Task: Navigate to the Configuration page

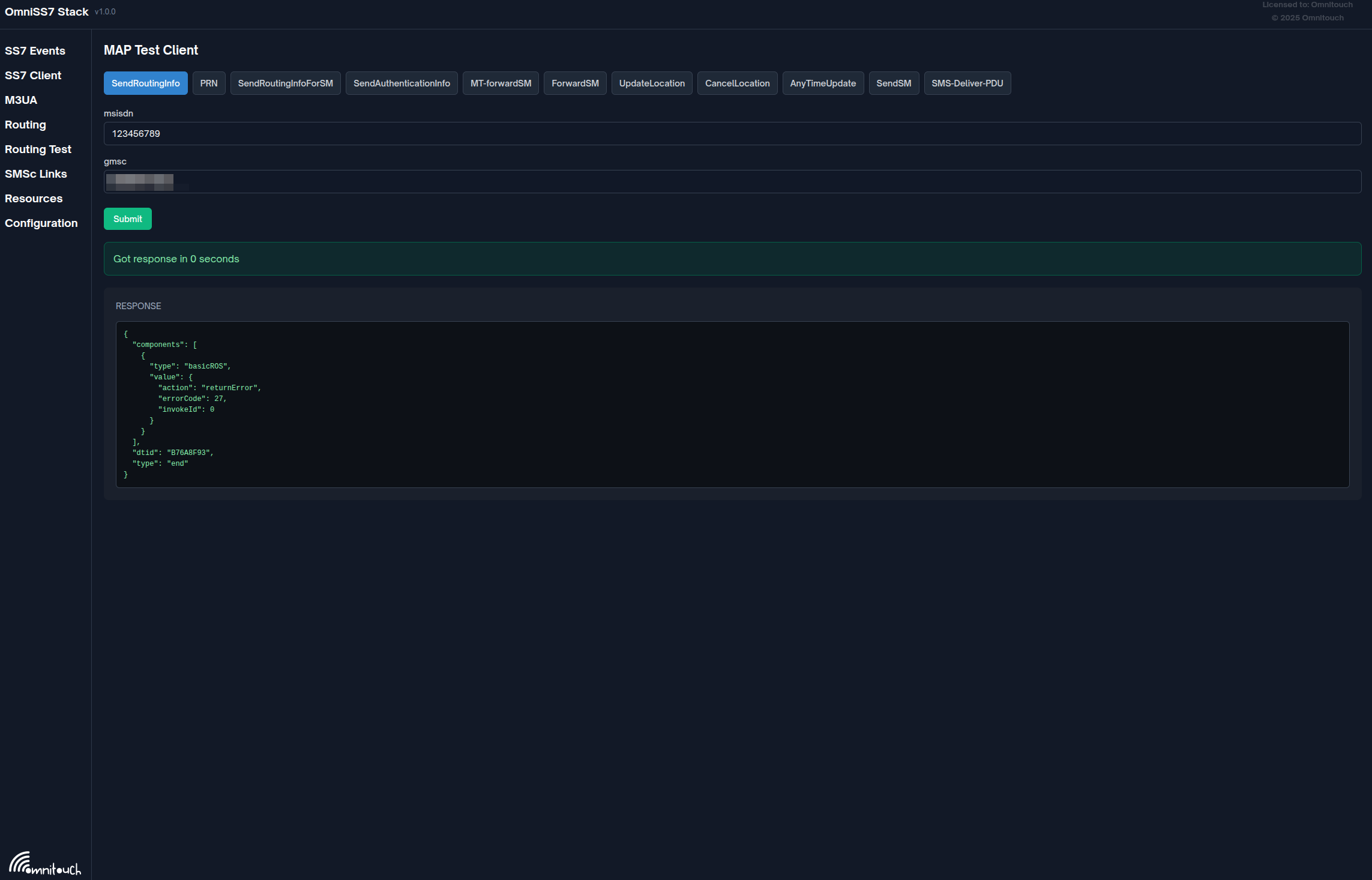Action: pos(41,223)
